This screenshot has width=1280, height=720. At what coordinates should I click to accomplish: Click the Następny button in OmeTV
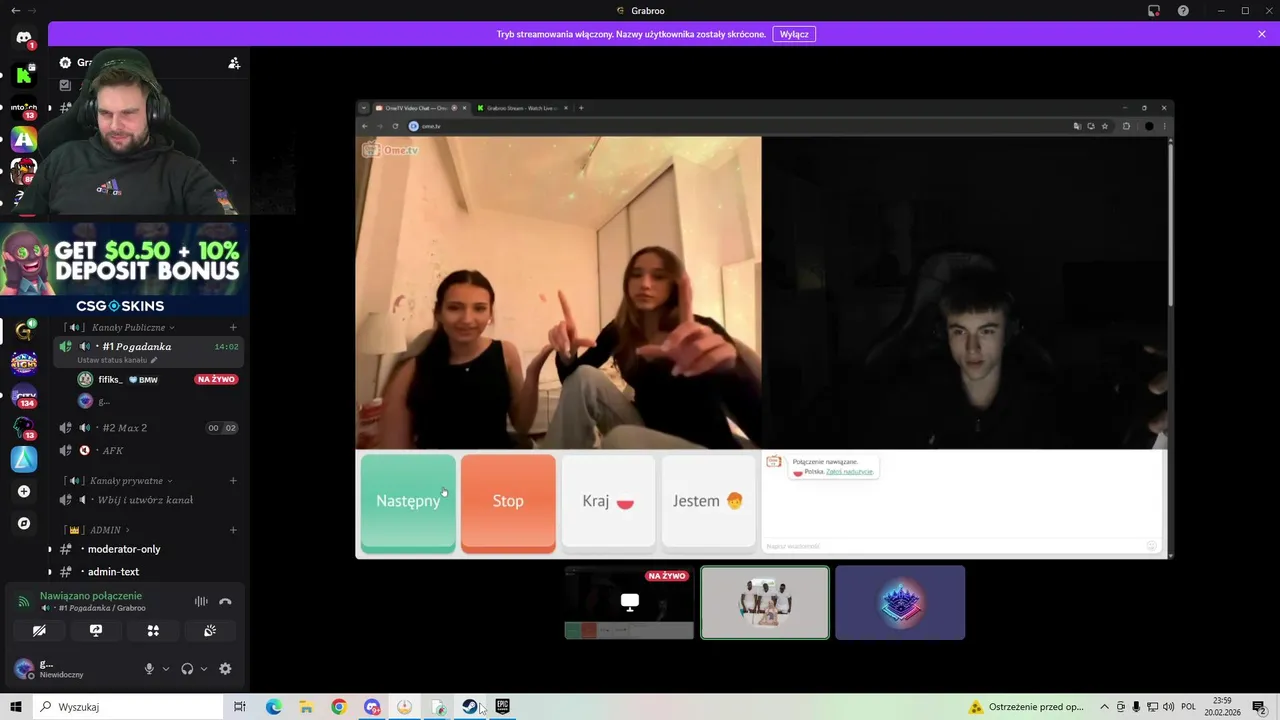tap(408, 501)
